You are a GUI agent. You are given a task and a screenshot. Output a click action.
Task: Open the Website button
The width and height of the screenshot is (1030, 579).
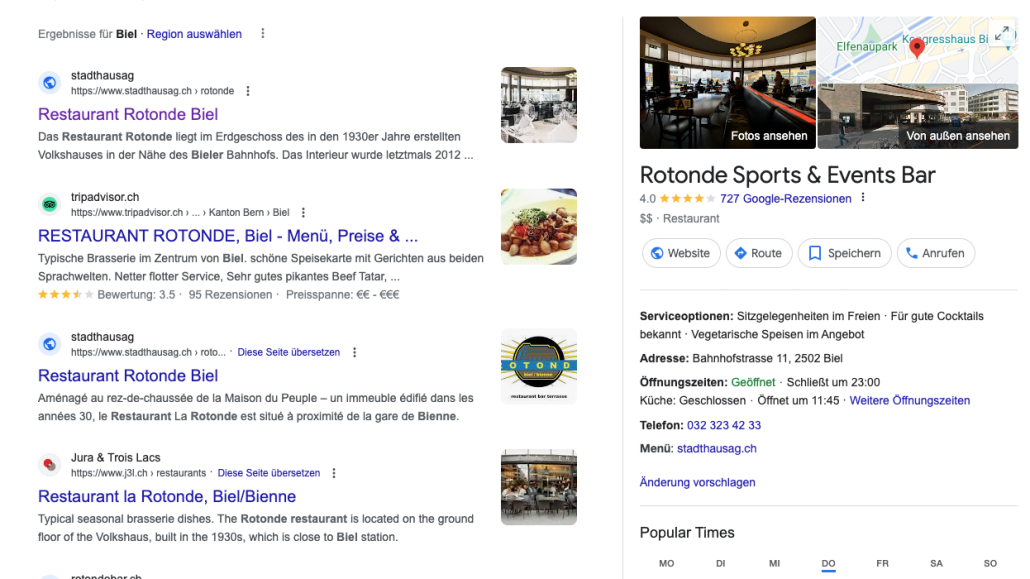[x=681, y=253]
